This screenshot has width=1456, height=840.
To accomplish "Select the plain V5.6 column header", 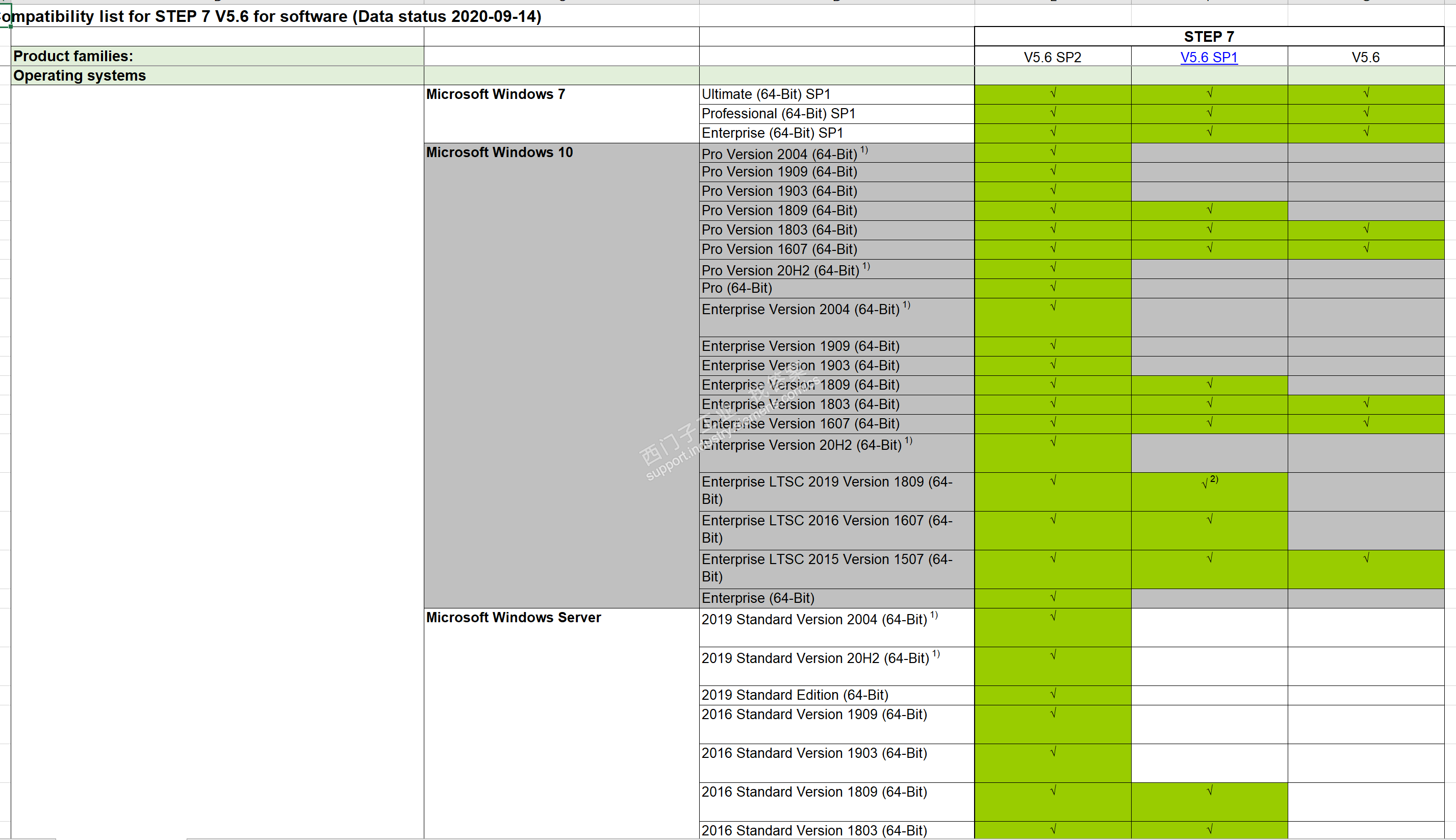I will coord(1365,57).
